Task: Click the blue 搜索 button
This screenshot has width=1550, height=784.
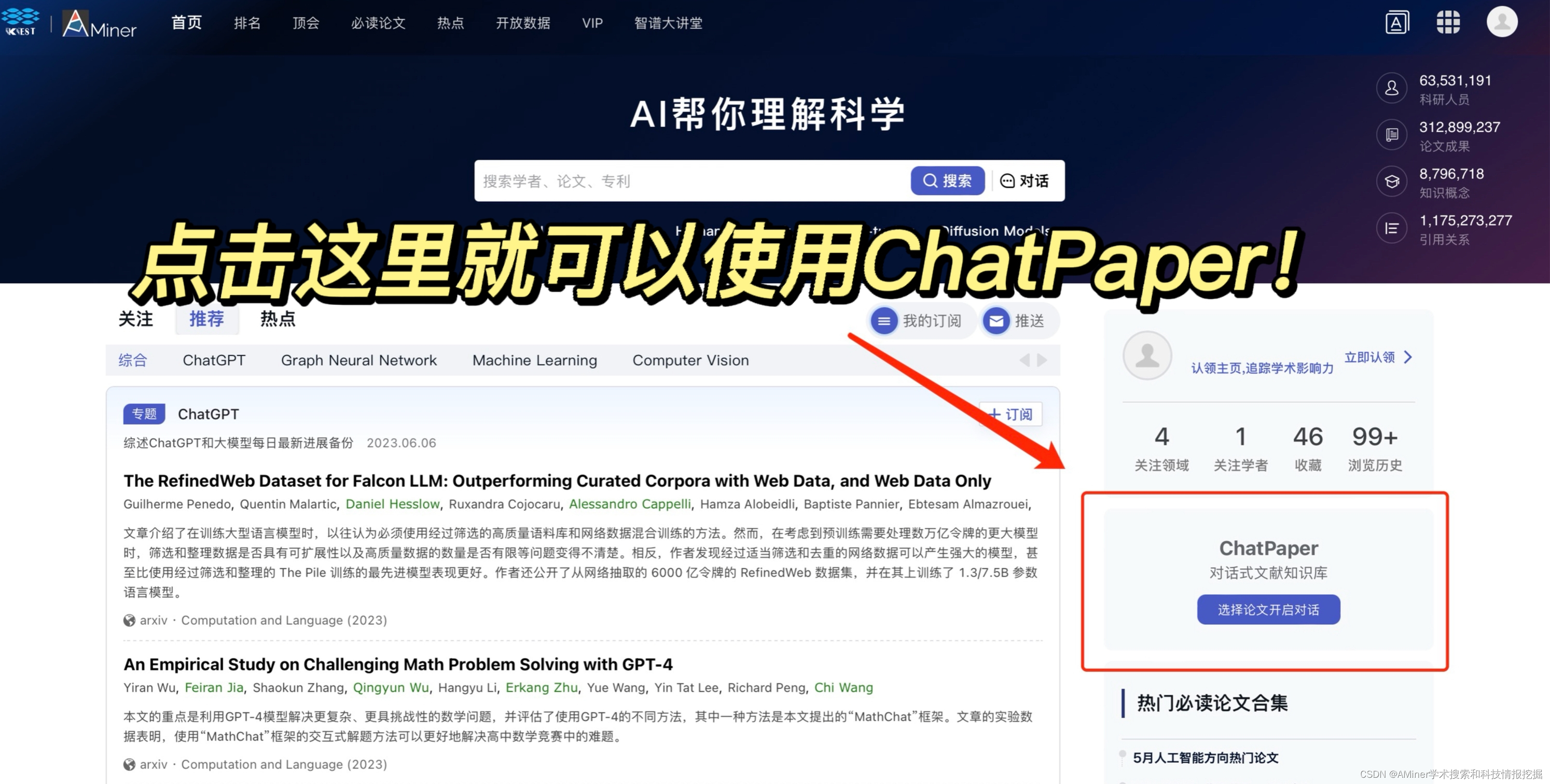Action: pos(948,181)
